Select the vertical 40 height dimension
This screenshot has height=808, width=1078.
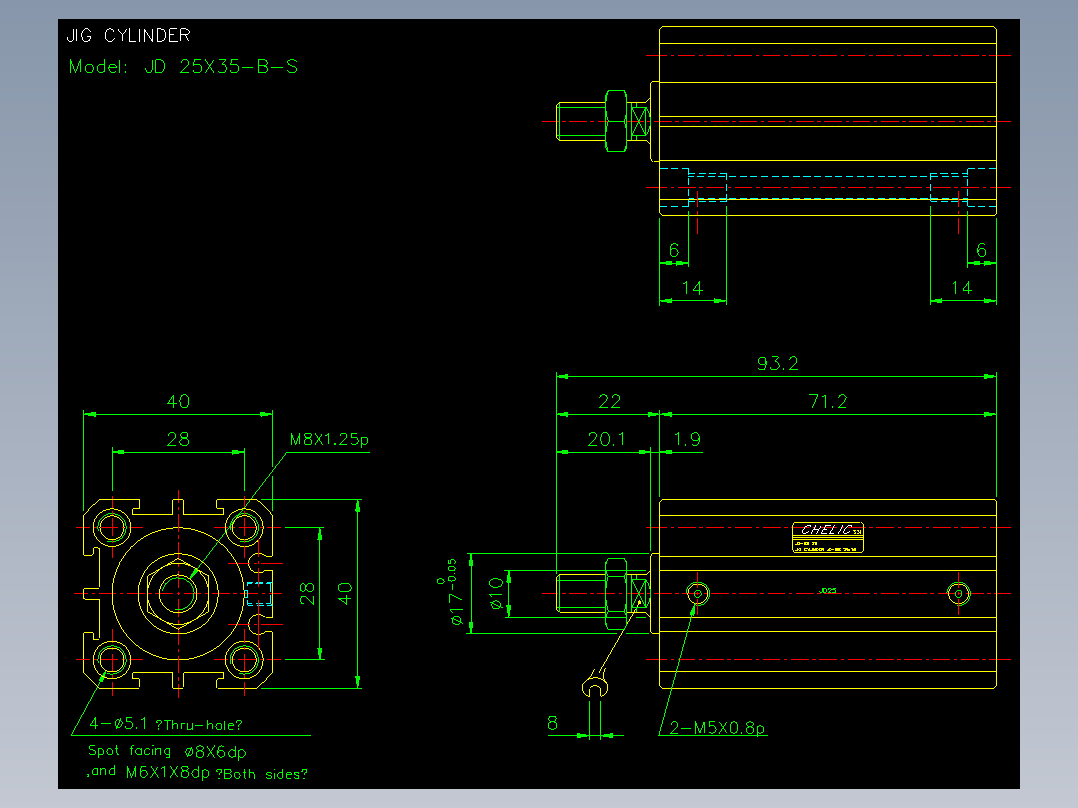(345, 593)
